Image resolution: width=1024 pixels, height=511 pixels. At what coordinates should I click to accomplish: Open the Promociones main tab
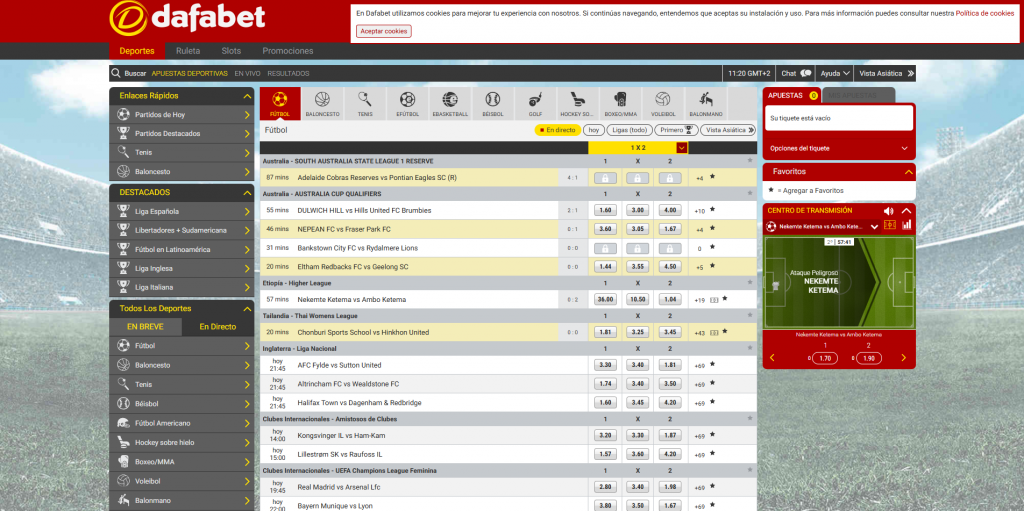(288, 51)
